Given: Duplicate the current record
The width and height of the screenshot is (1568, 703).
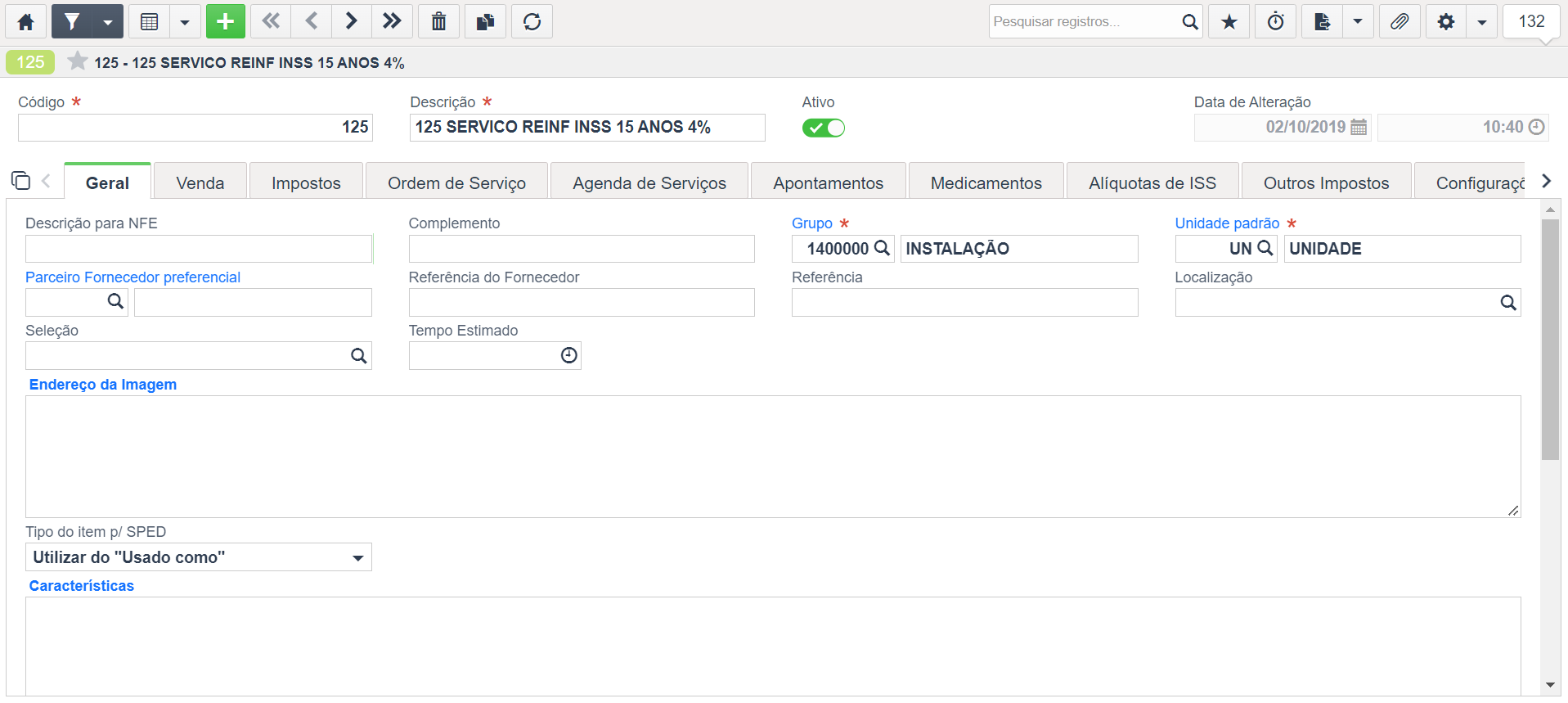Looking at the screenshot, I should coord(486,22).
